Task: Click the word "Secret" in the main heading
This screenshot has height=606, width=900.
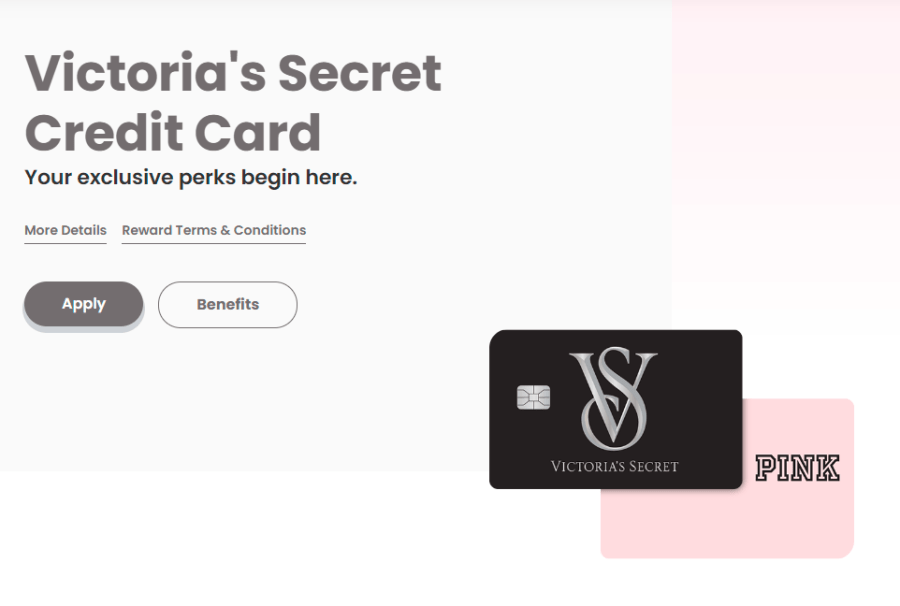Action: 360,73
